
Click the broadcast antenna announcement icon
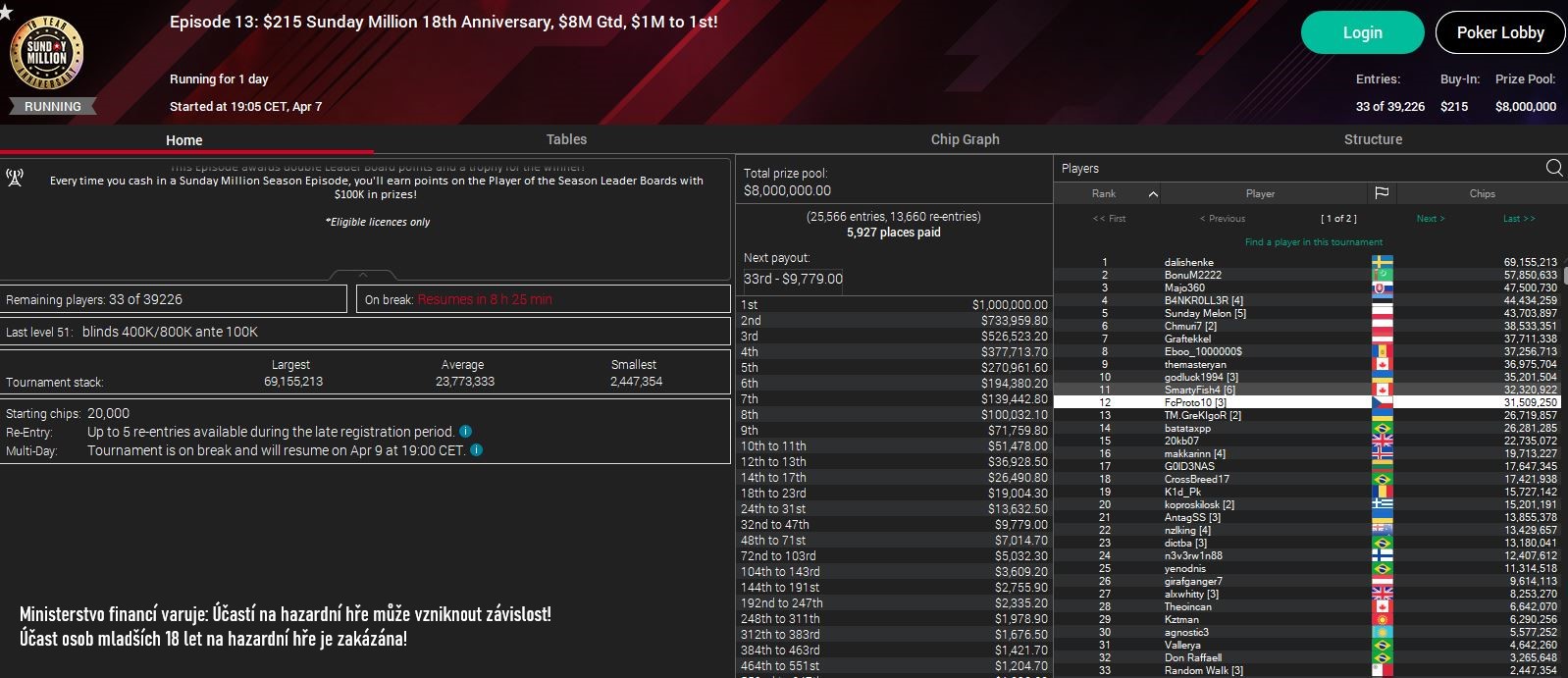(15, 178)
